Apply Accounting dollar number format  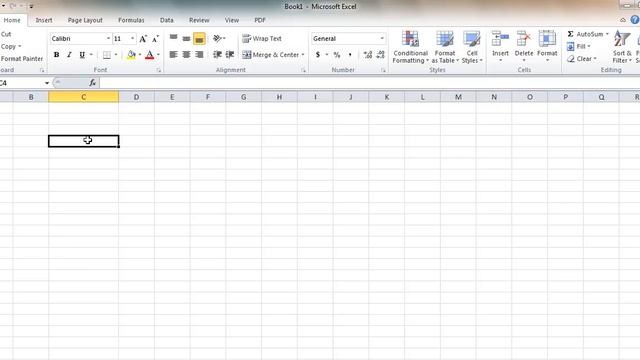318,55
